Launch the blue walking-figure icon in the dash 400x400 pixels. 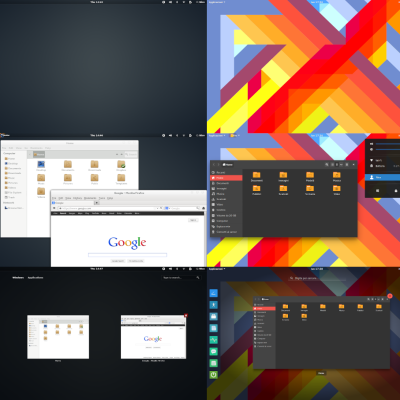[x=213, y=305]
